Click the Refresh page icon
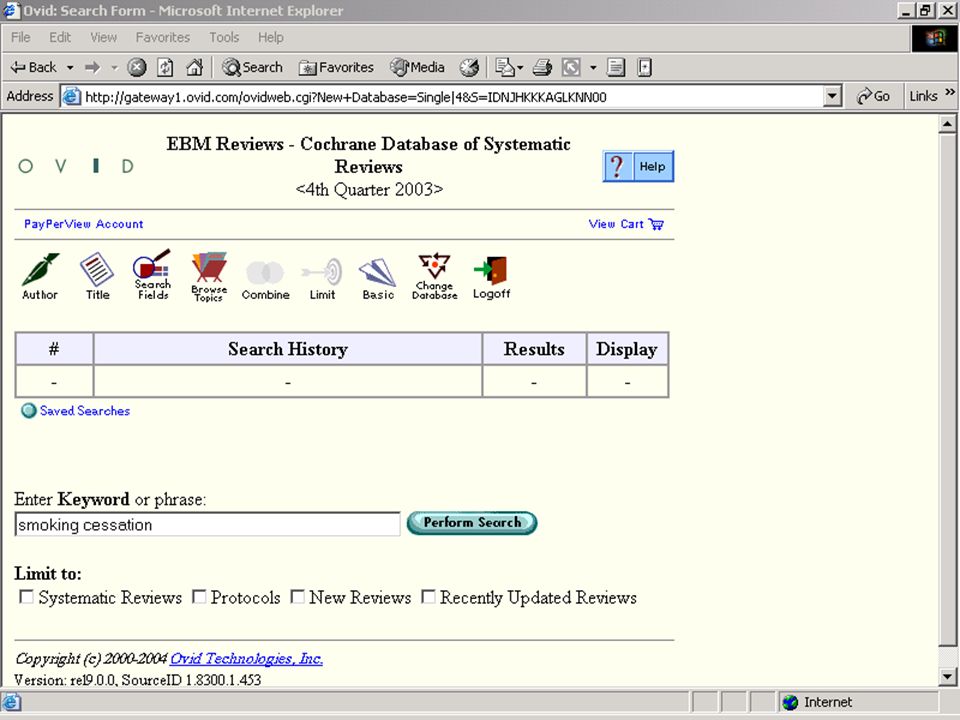This screenshot has height=720, width=960. (165, 67)
